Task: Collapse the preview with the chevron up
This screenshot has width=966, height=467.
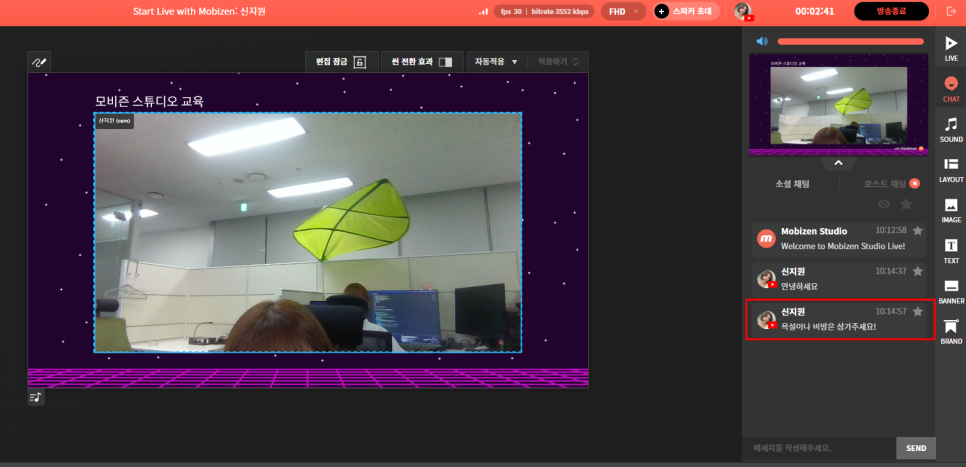Action: point(838,163)
